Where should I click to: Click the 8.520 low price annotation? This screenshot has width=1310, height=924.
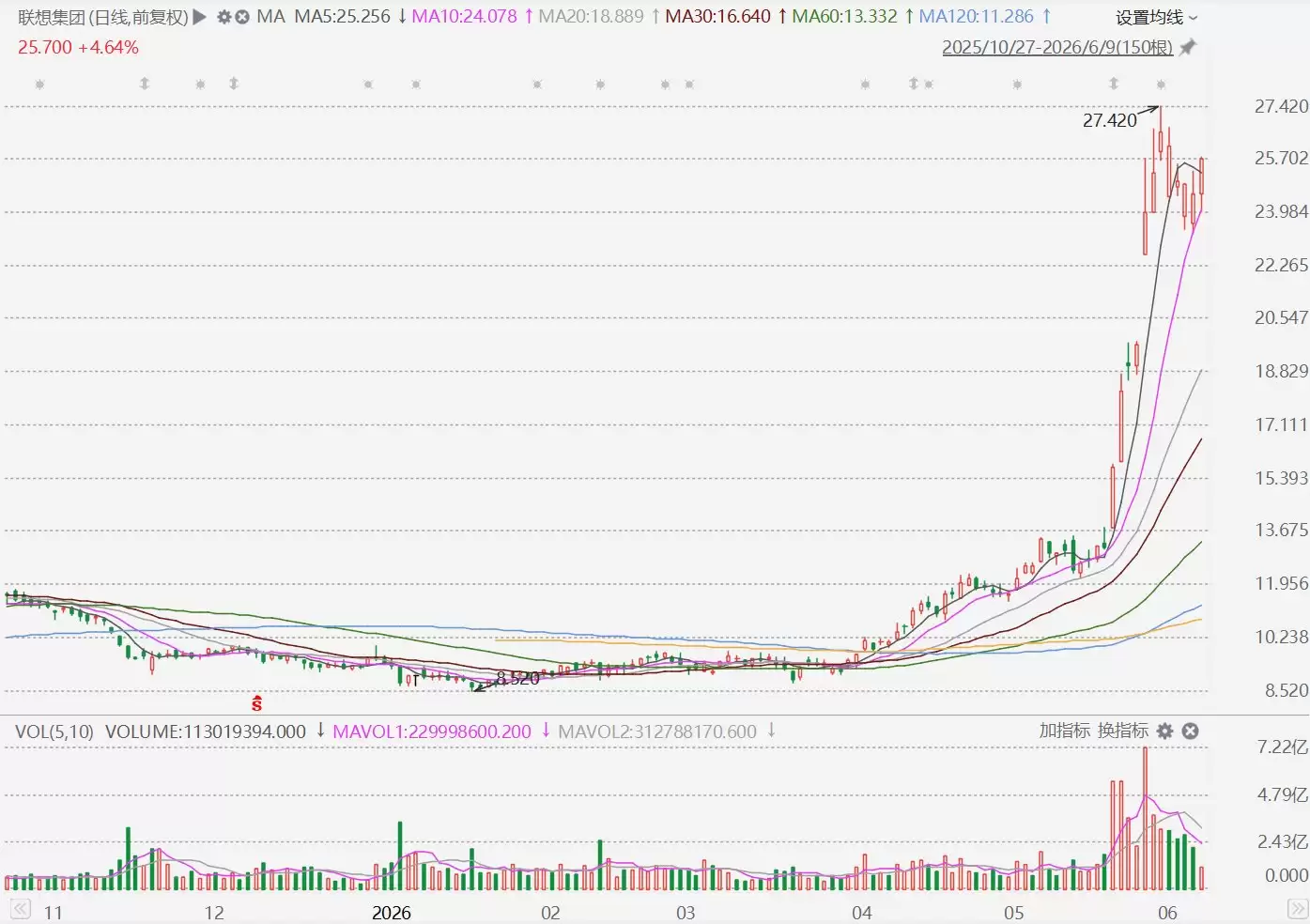tap(517, 678)
